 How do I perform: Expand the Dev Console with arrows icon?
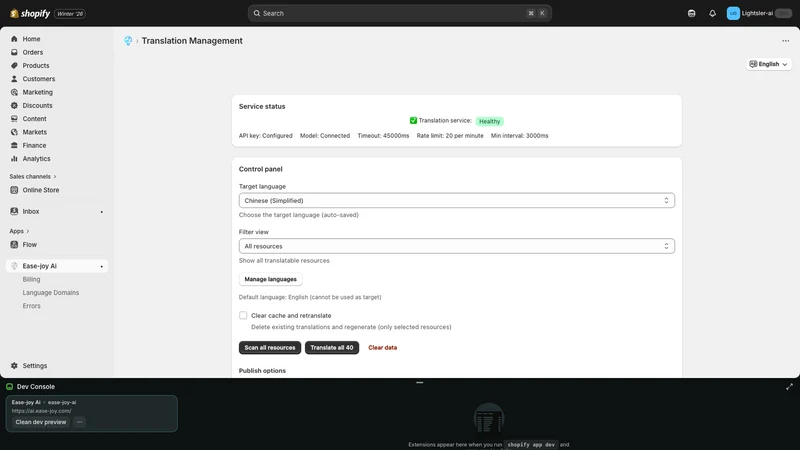click(x=789, y=387)
